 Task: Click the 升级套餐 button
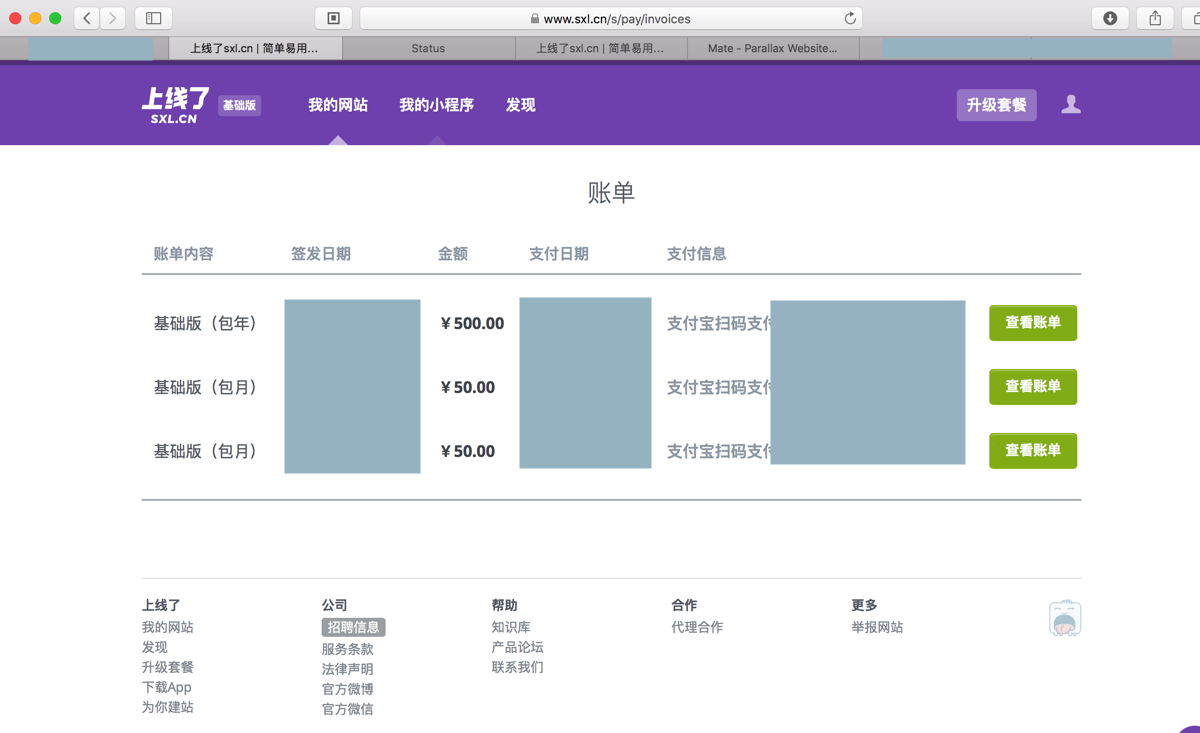[997, 105]
